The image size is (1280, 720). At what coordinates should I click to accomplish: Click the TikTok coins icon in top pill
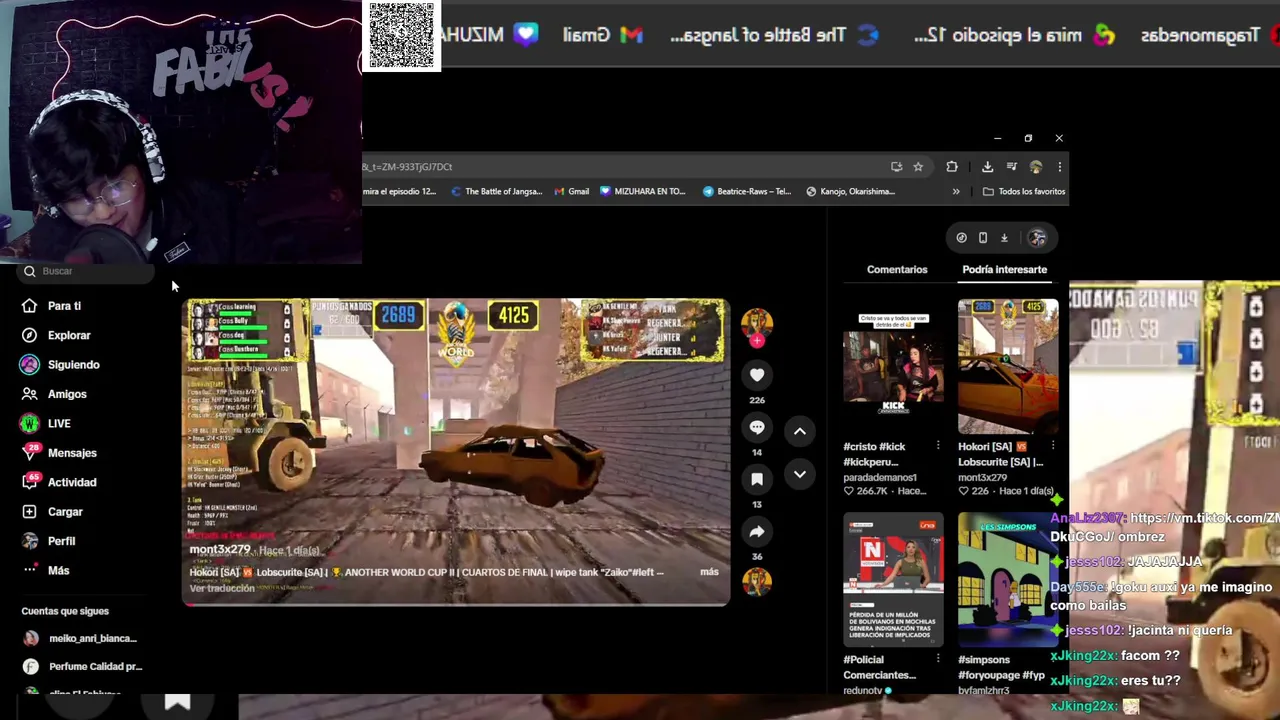coord(961,238)
